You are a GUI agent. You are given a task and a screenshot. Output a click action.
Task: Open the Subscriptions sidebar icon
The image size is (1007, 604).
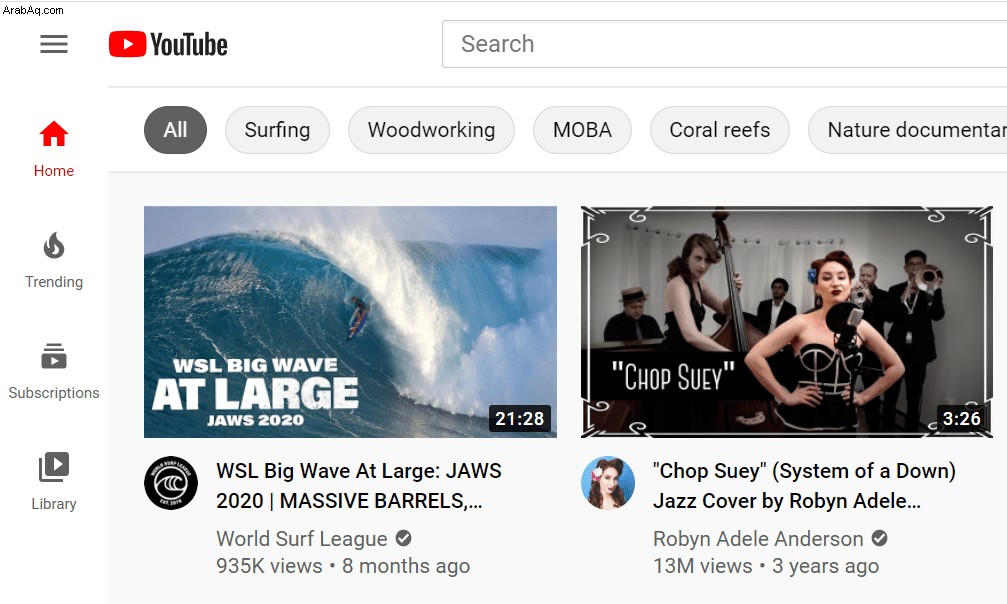[x=54, y=357]
